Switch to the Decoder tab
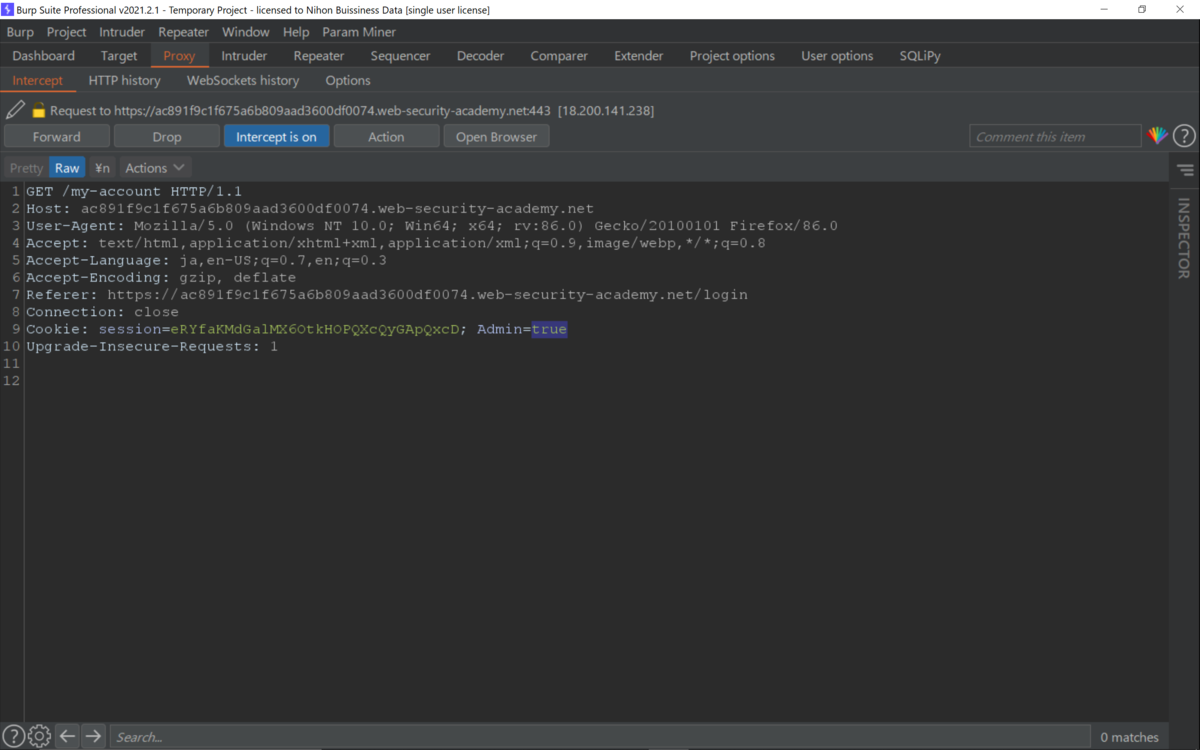 (x=480, y=56)
